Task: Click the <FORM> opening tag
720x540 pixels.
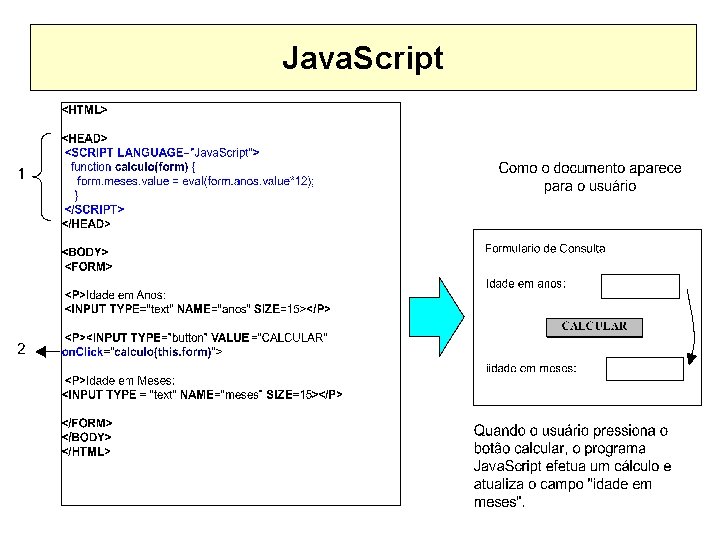Action: tap(89, 266)
